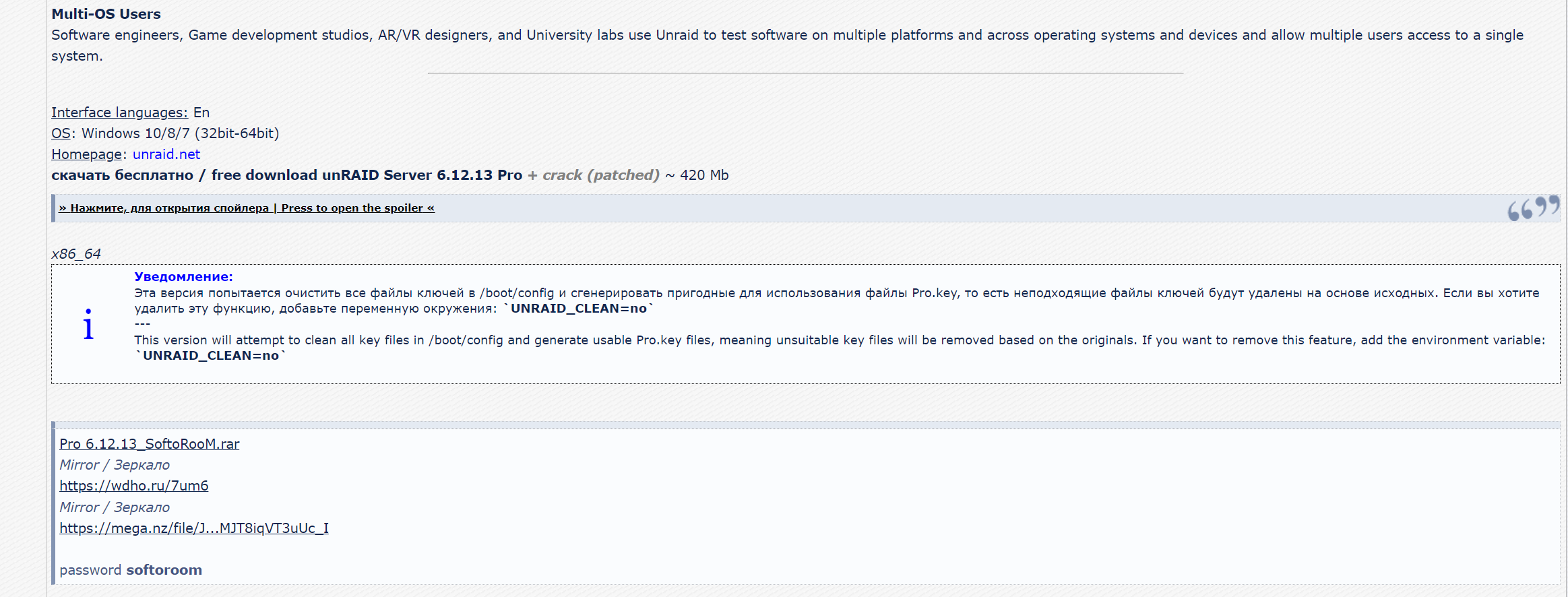Click the 'x86_64' italic text

point(76,254)
